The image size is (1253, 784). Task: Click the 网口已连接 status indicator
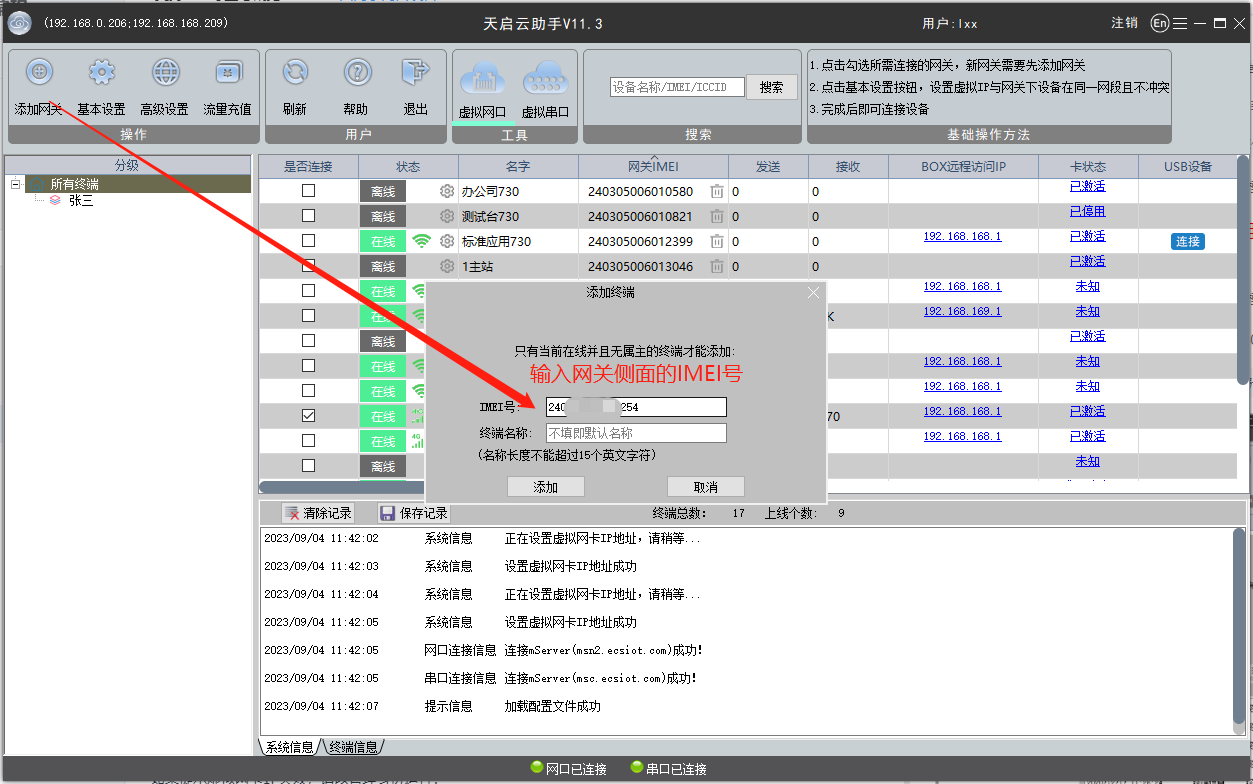tap(568, 769)
